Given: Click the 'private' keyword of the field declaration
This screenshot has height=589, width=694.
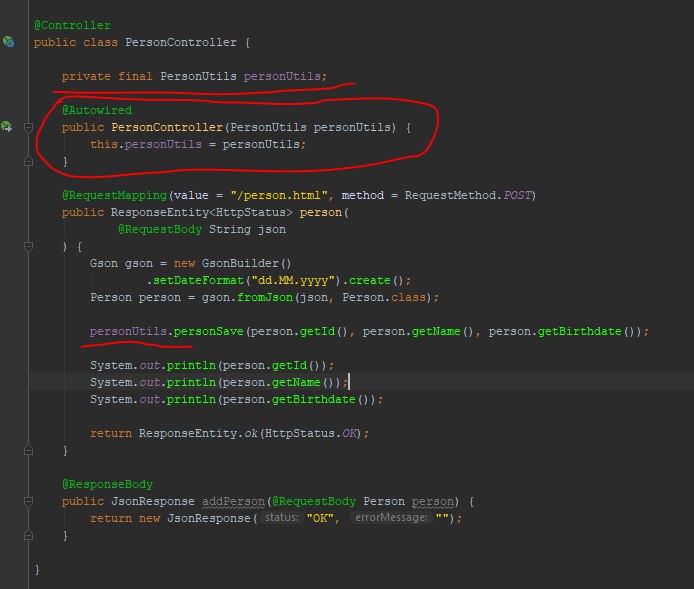Looking at the screenshot, I should (86, 76).
